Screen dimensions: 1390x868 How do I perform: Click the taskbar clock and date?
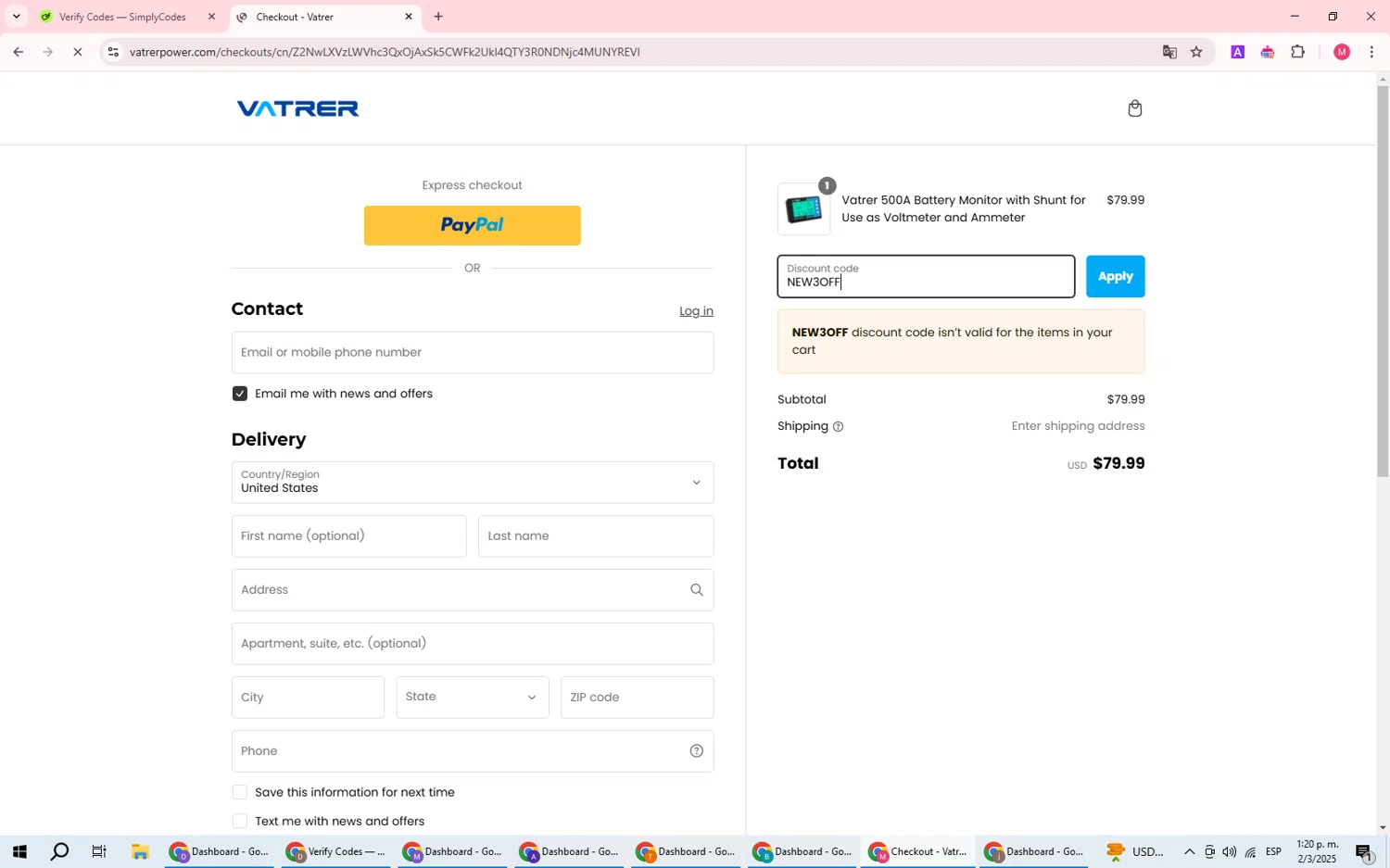(1317, 852)
